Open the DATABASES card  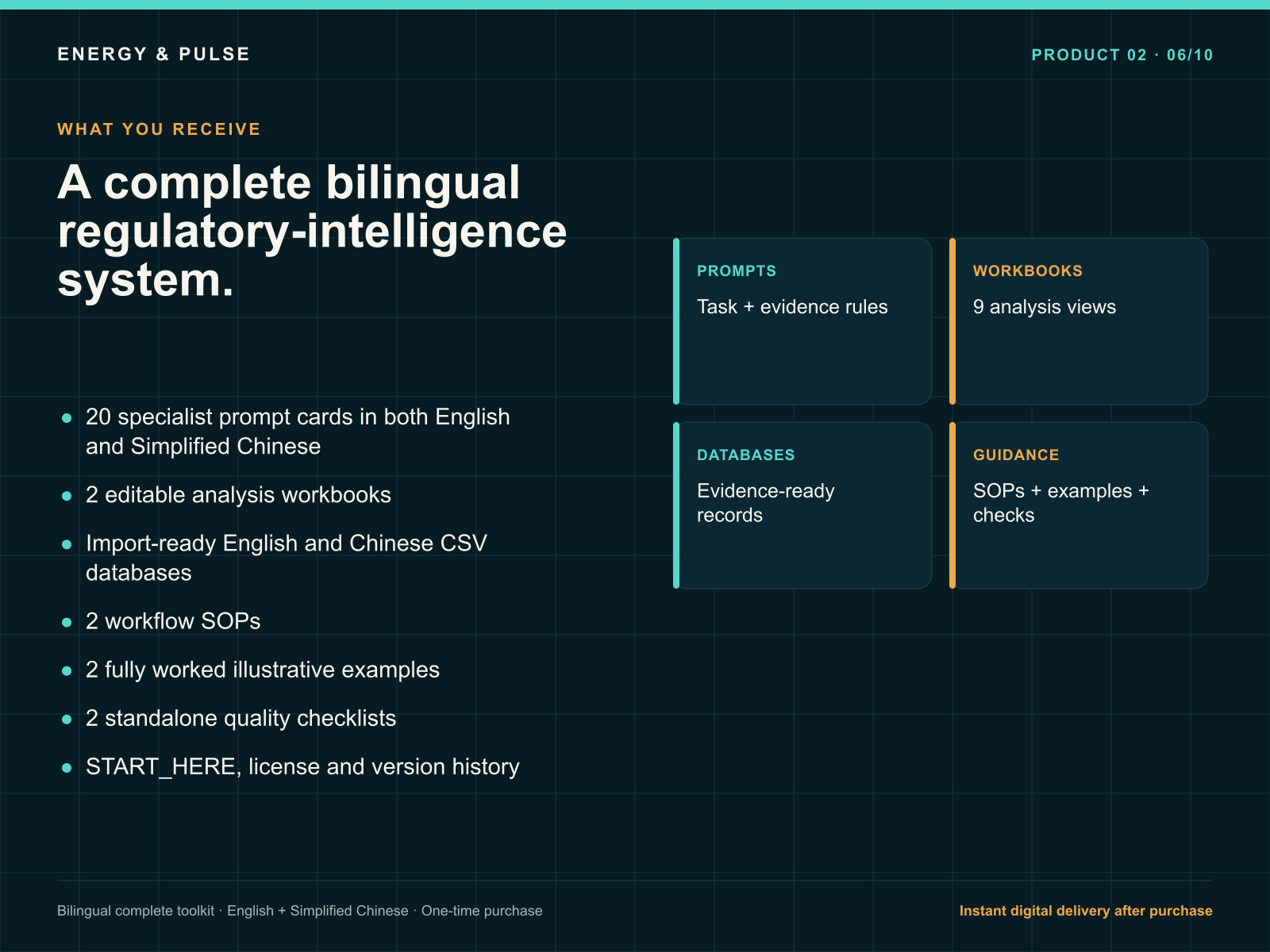coord(802,505)
